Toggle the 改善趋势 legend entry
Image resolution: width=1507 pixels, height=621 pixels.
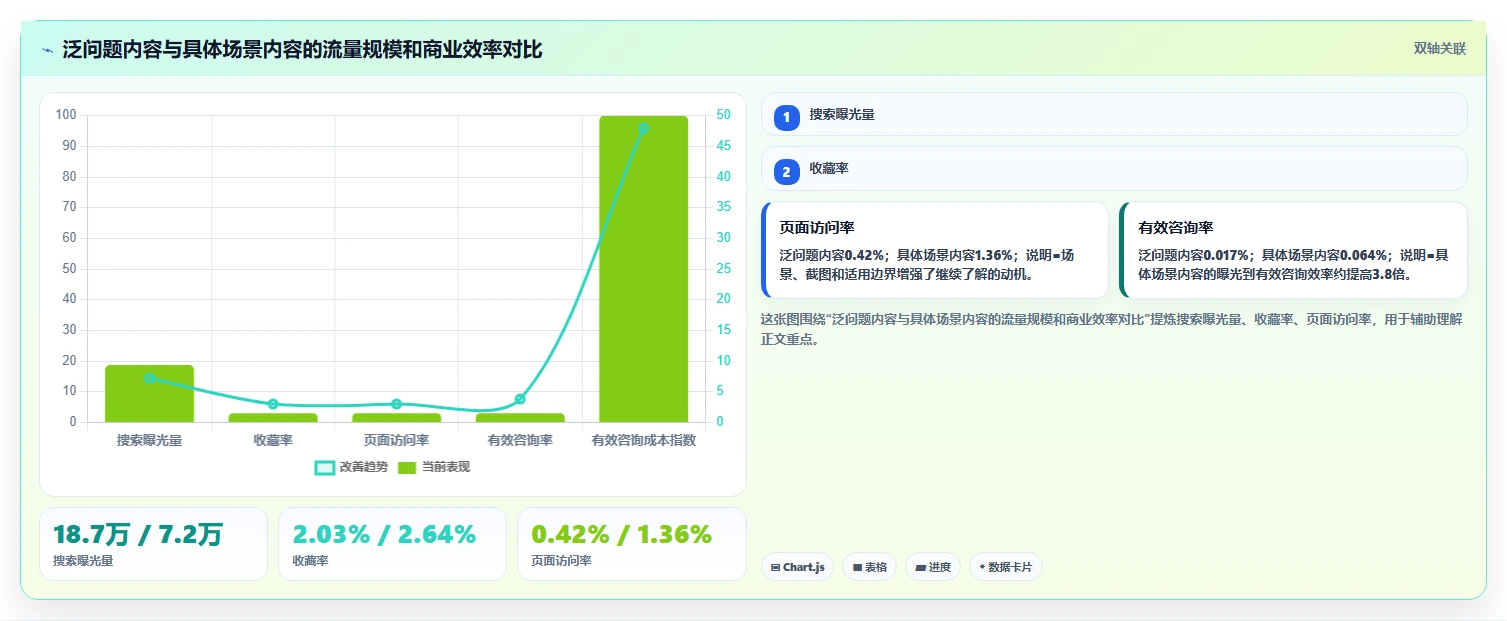click(353, 467)
